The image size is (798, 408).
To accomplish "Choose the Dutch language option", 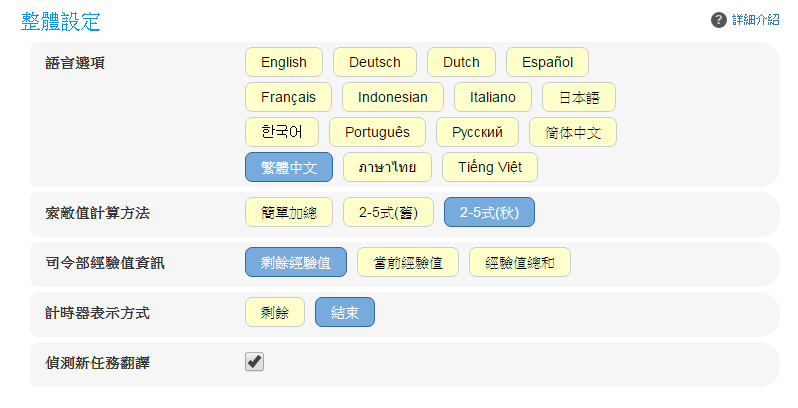I will [x=461, y=62].
